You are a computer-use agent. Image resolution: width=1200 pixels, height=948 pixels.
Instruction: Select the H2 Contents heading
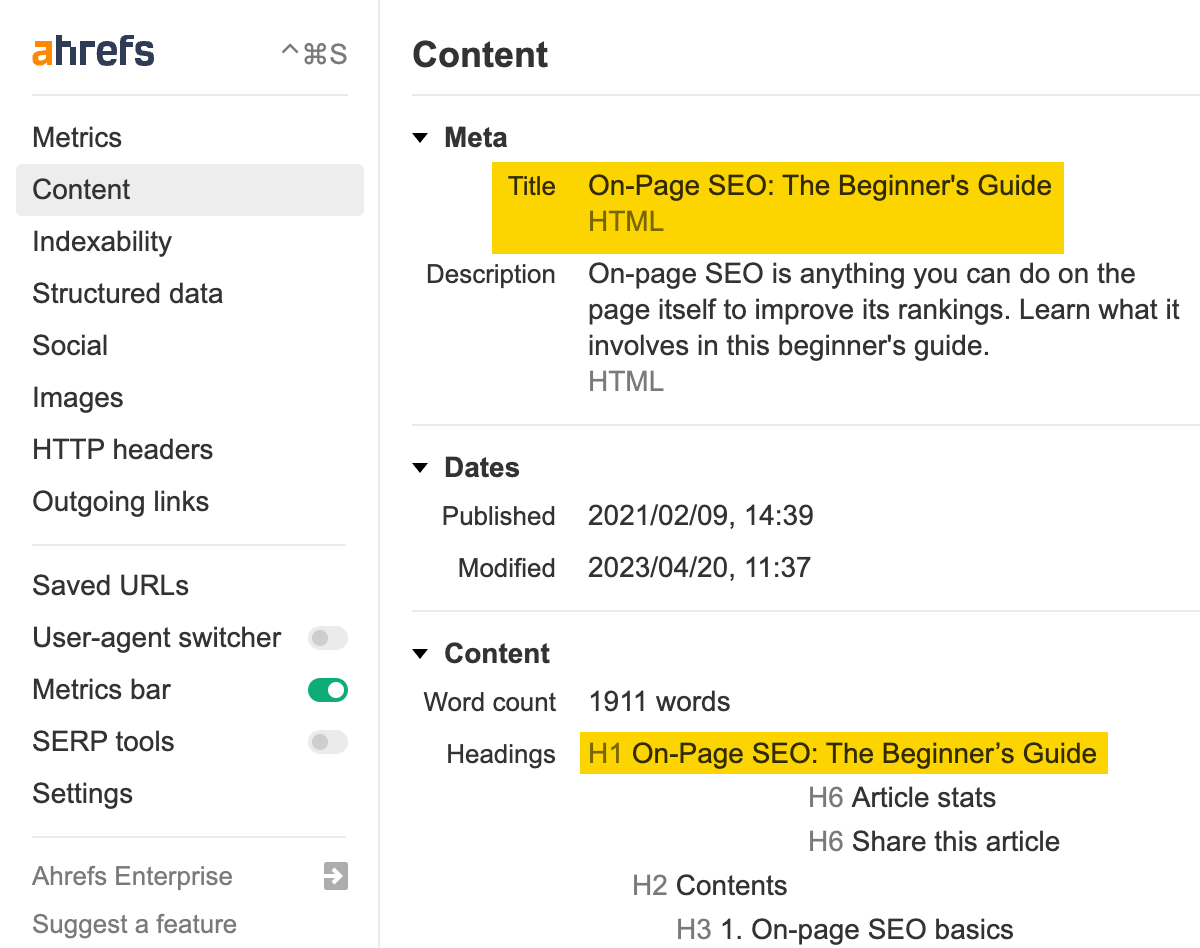coord(710,886)
